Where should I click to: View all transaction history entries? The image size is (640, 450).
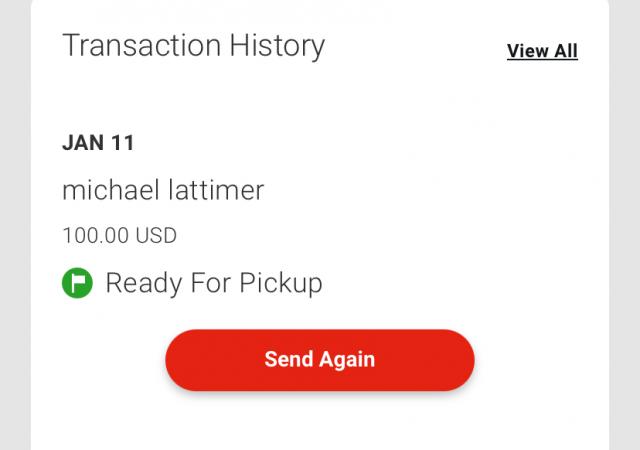click(542, 51)
